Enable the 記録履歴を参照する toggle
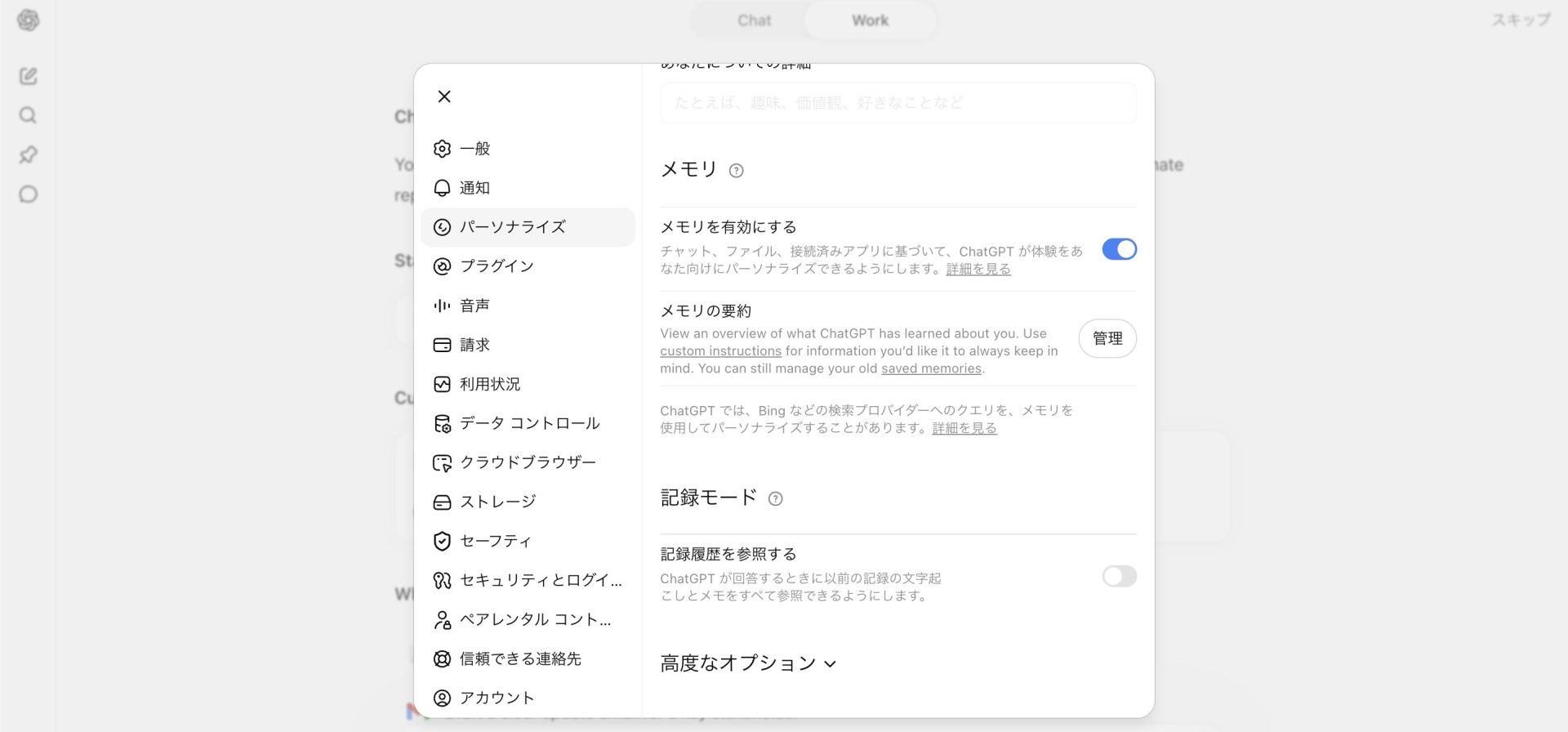 (1119, 576)
